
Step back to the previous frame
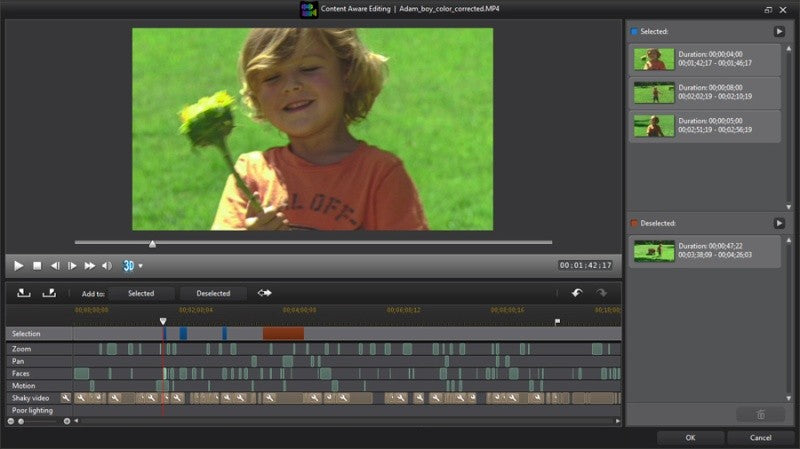pyautogui.click(x=55, y=266)
